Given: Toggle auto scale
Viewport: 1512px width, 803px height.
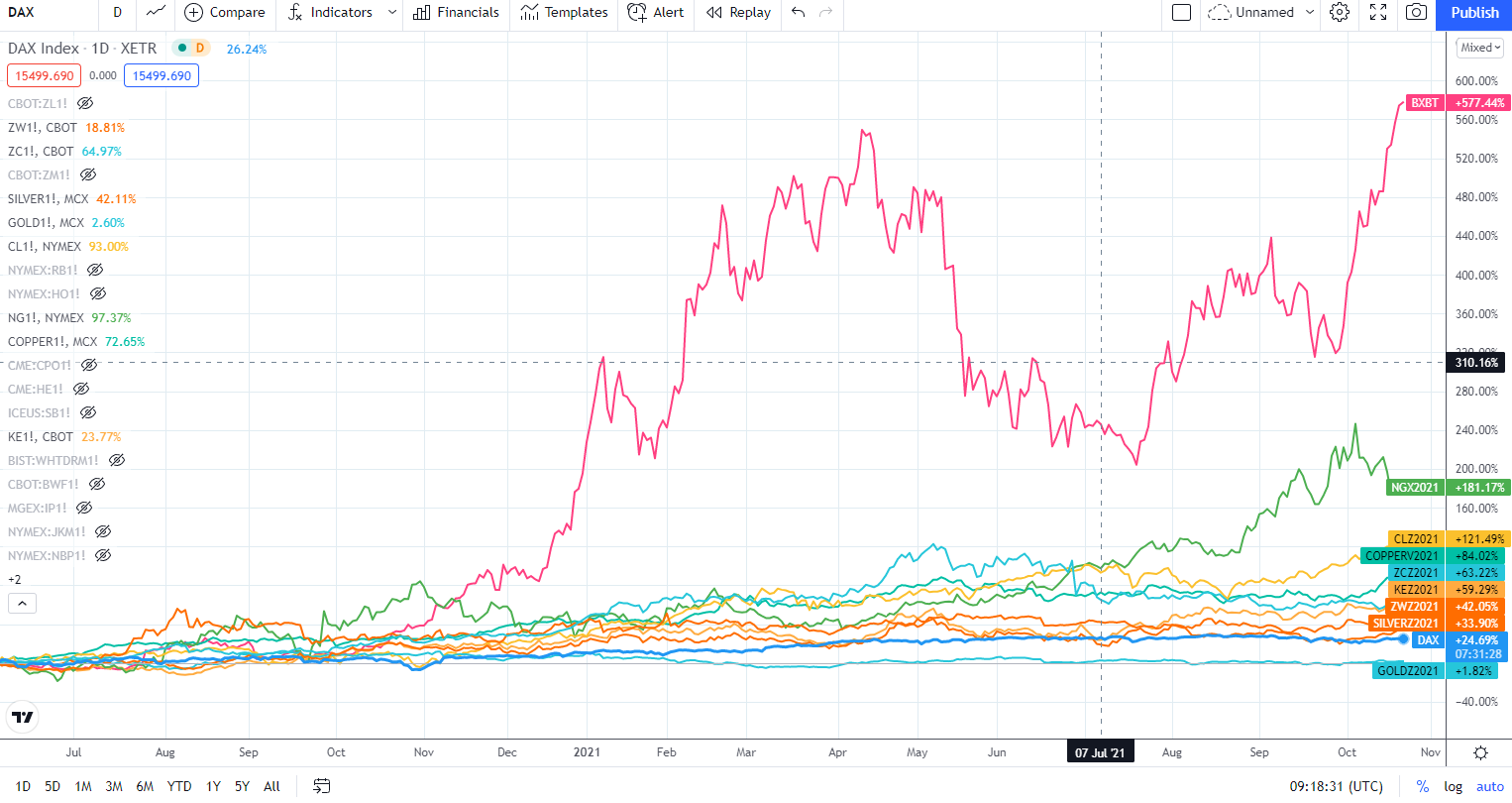Looking at the screenshot, I should [1490, 786].
